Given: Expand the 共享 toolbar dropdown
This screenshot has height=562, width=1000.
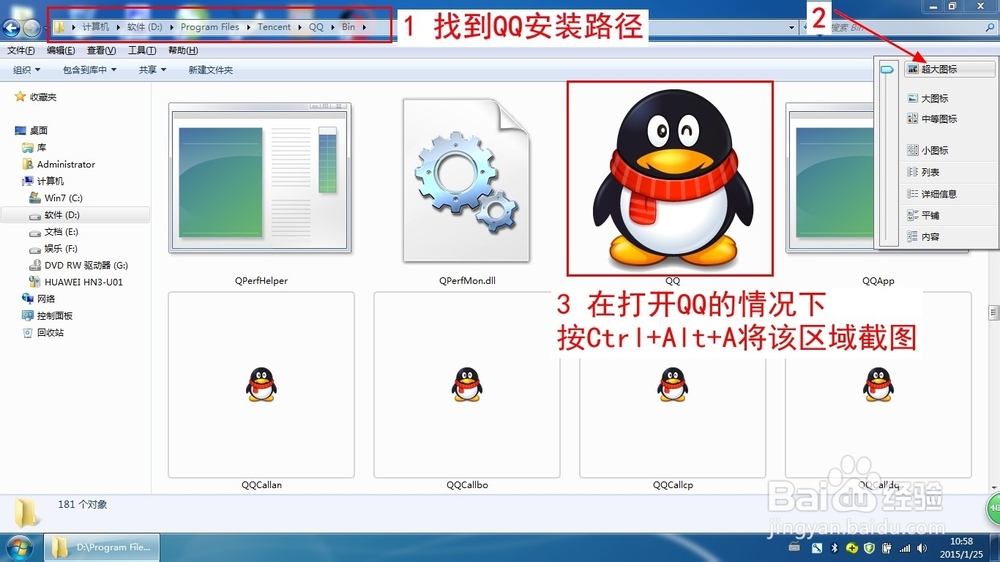Looking at the screenshot, I should click(152, 70).
